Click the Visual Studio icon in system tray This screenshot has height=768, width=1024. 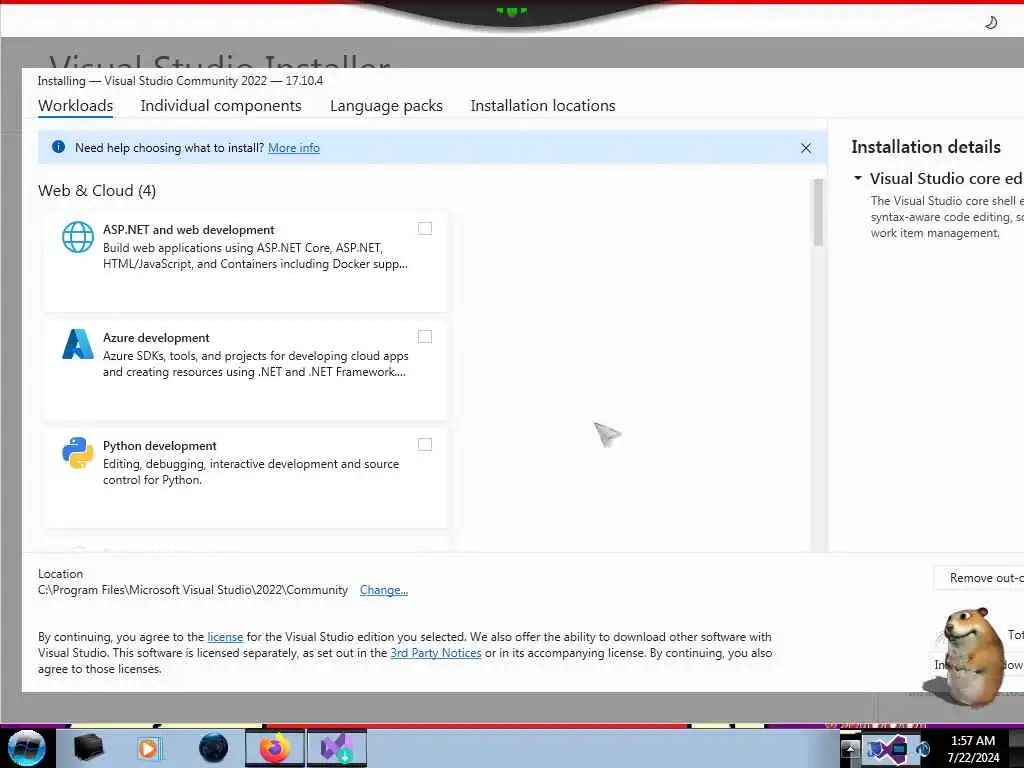[x=887, y=748]
